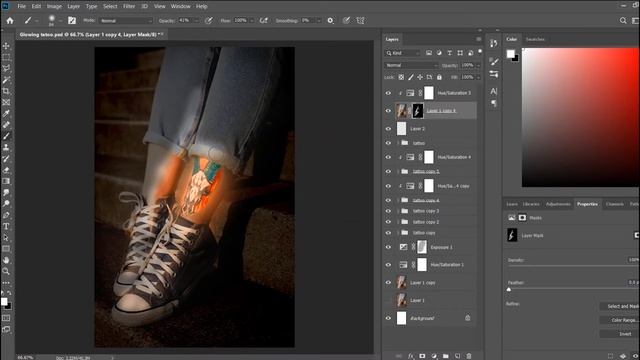Hide the Hue/Saturation 1 layer
Screen dimensions: 640x360
click(388, 264)
